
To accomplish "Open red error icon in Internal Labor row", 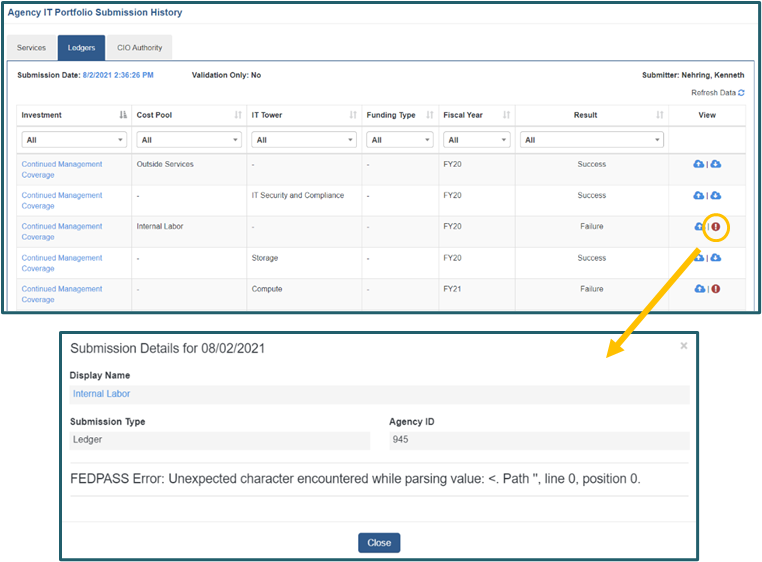I will pyautogui.click(x=716, y=227).
